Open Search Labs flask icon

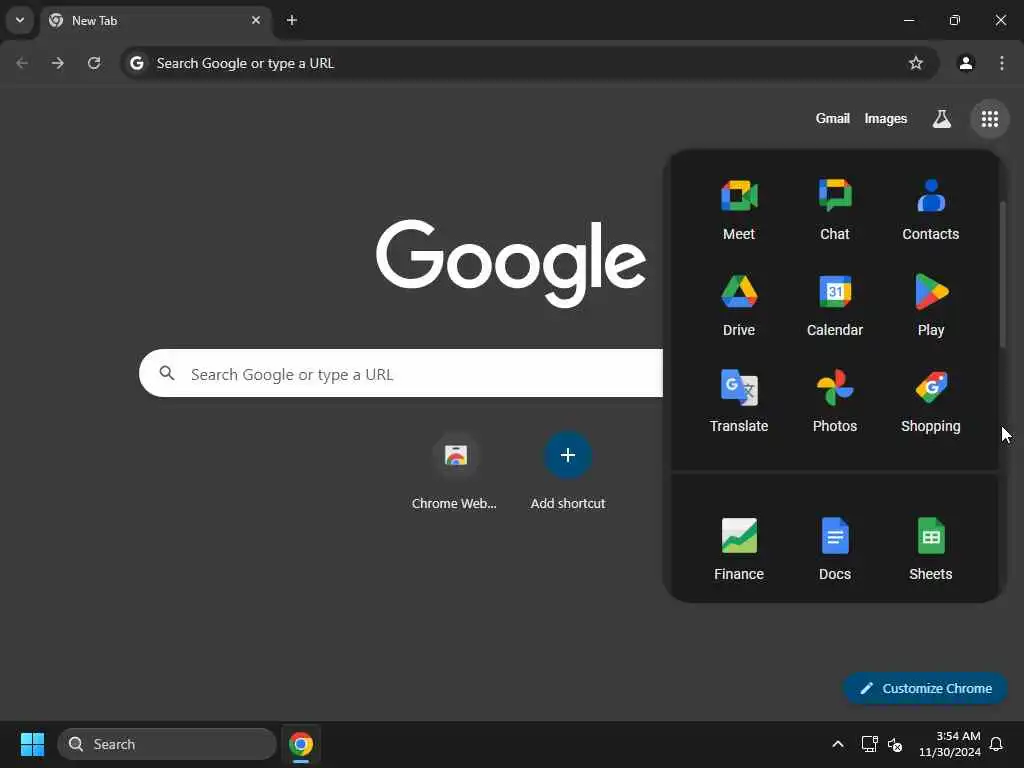tap(941, 119)
